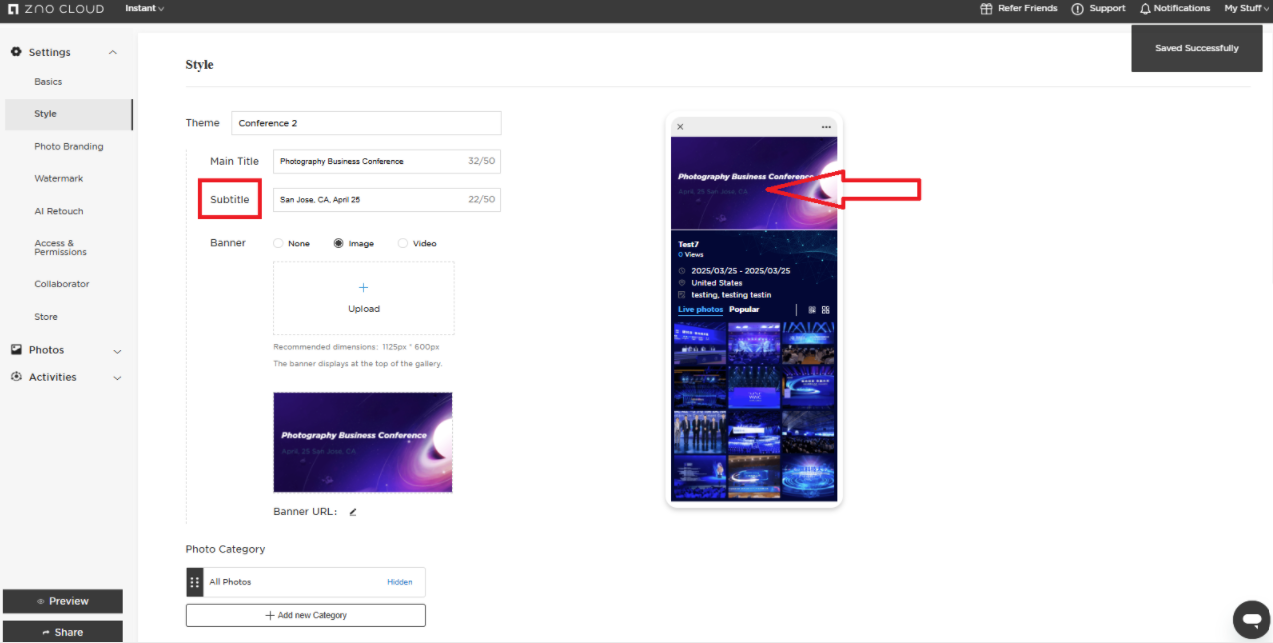Viewport: 1273px width, 643px height.
Task: Select the Image banner option
Action: pyautogui.click(x=339, y=243)
